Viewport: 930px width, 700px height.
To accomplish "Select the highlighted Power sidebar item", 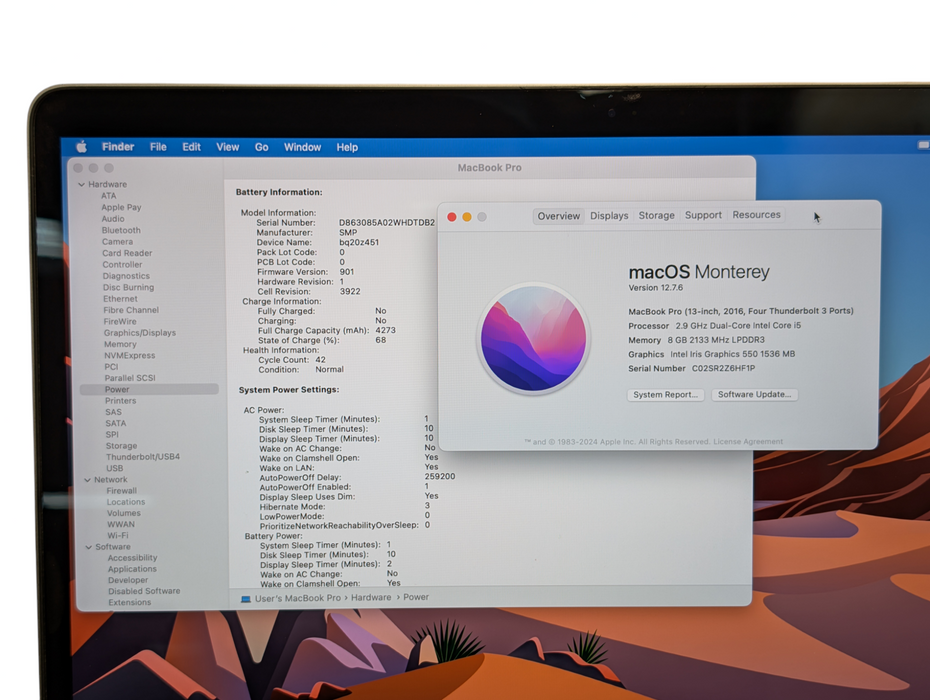I will coord(149,389).
